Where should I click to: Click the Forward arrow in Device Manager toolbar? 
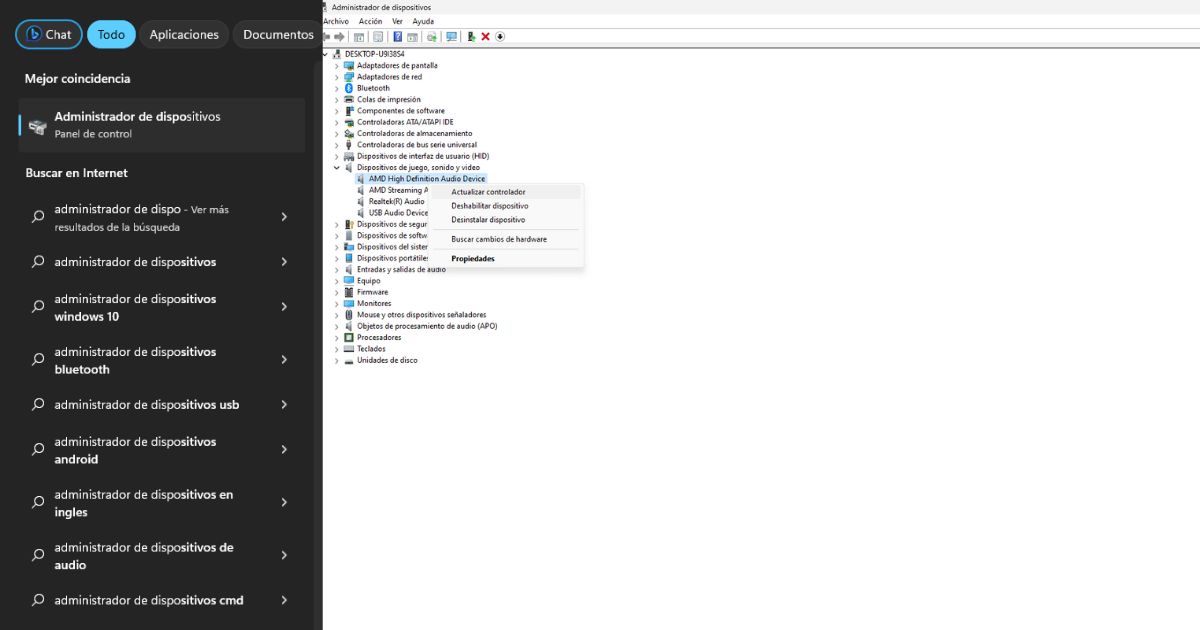[x=339, y=36]
